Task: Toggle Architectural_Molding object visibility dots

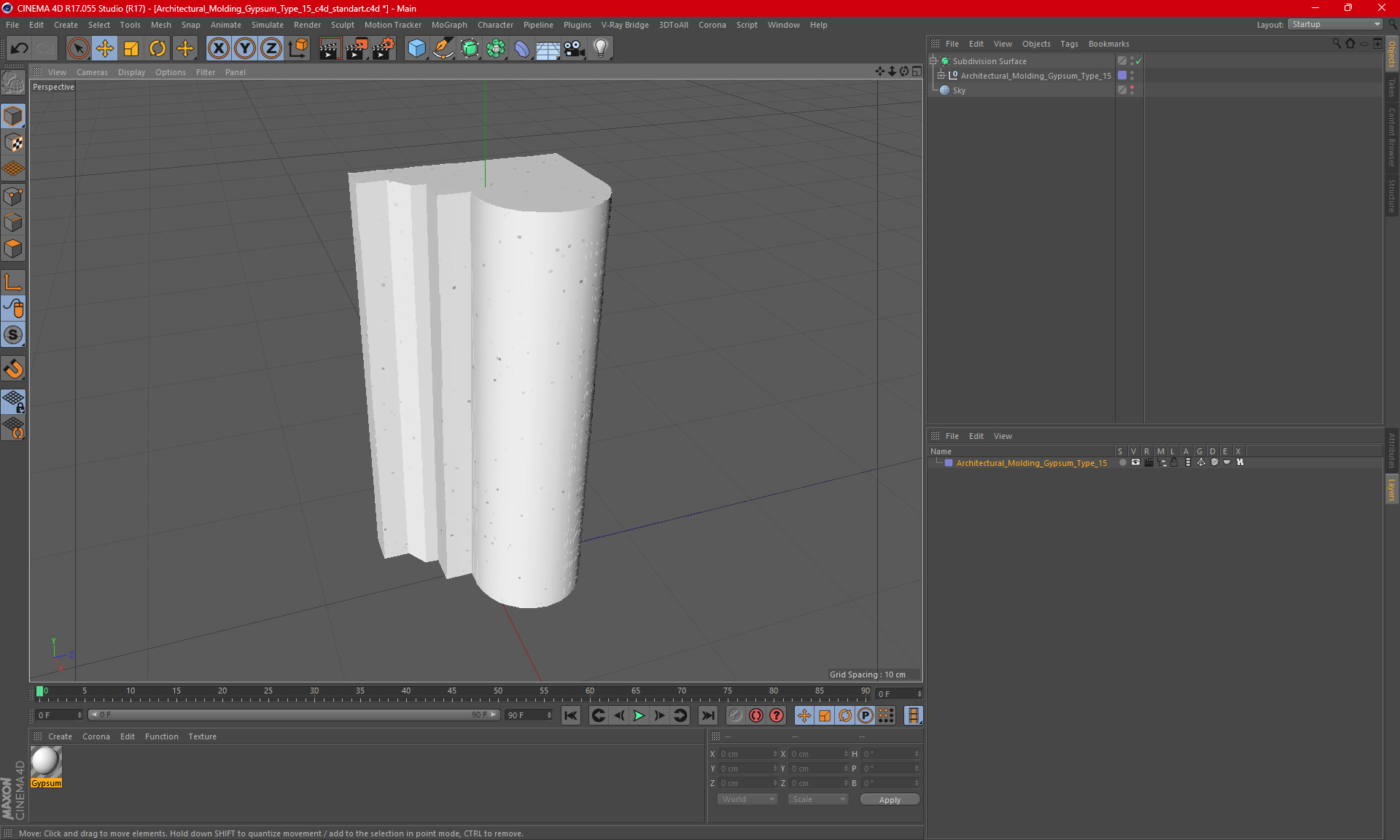Action: click(x=1132, y=76)
